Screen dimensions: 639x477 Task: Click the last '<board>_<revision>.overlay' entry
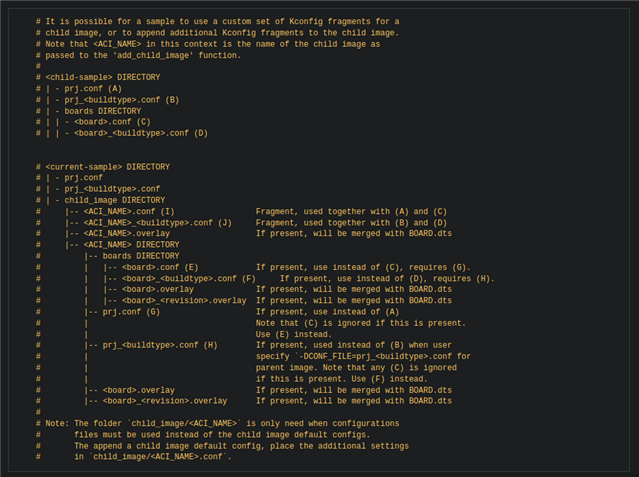pyautogui.click(x=165, y=401)
